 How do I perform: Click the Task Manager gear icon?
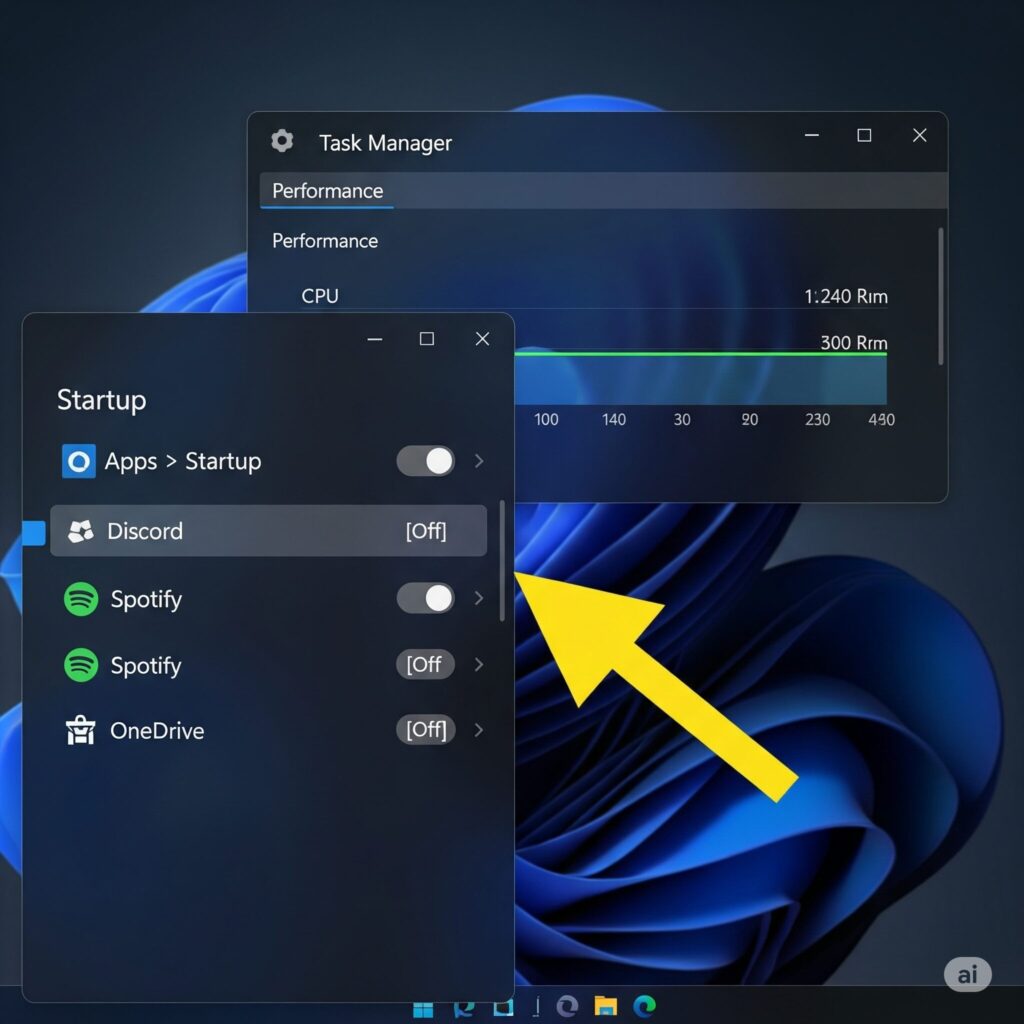[x=282, y=141]
